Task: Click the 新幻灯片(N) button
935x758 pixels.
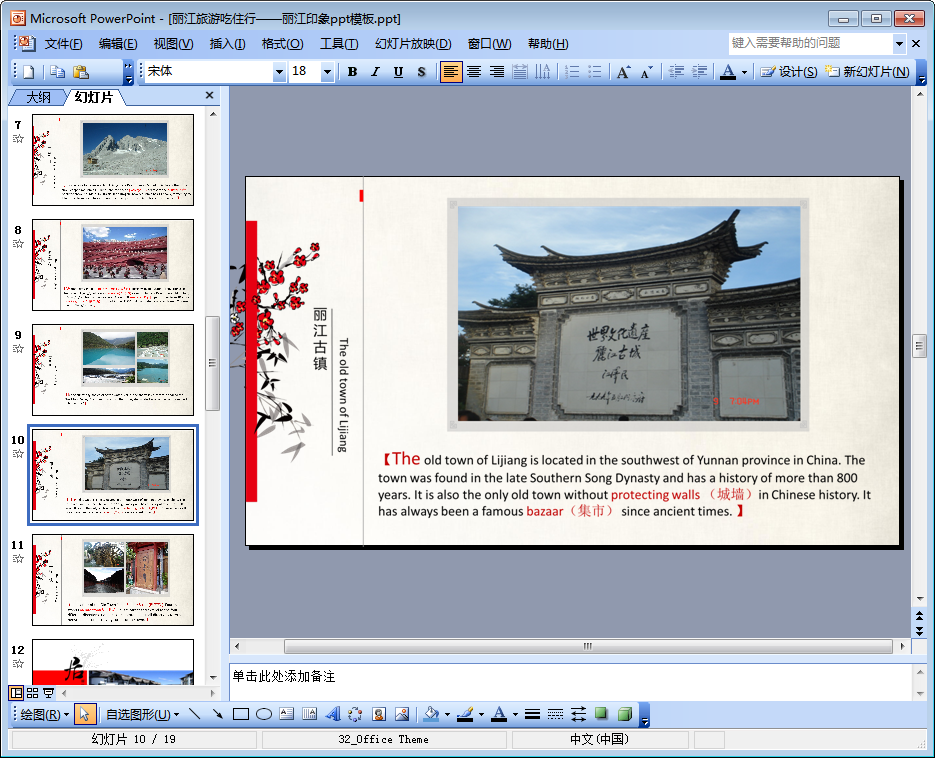Action: coord(867,72)
